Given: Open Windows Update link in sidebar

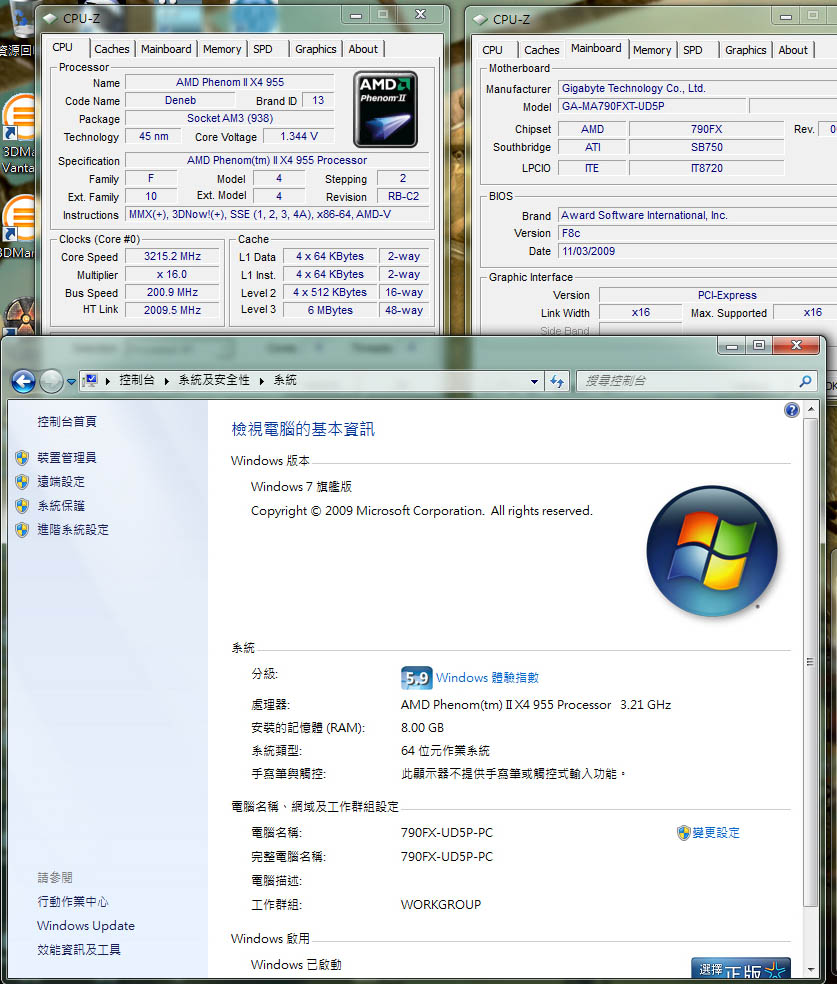Looking at the screenshot, I should coord(86,926).
